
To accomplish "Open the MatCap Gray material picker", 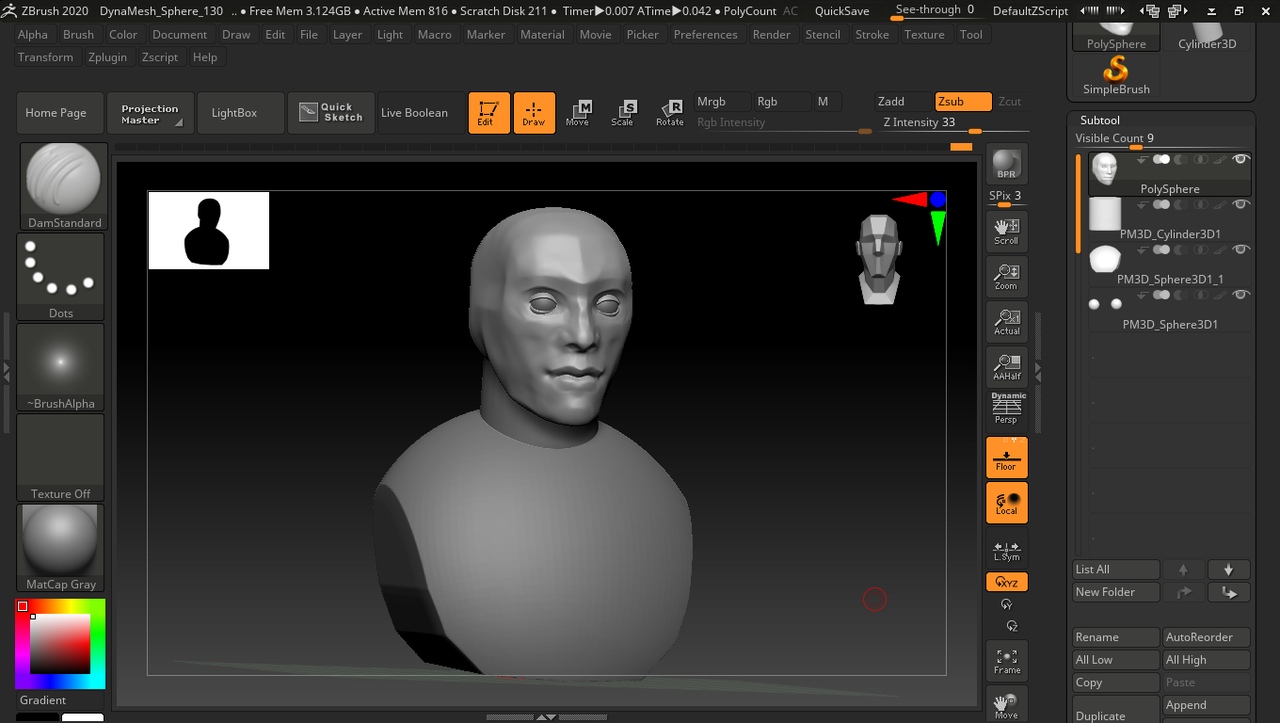I will pyautogui.click(x=61, y=547).
